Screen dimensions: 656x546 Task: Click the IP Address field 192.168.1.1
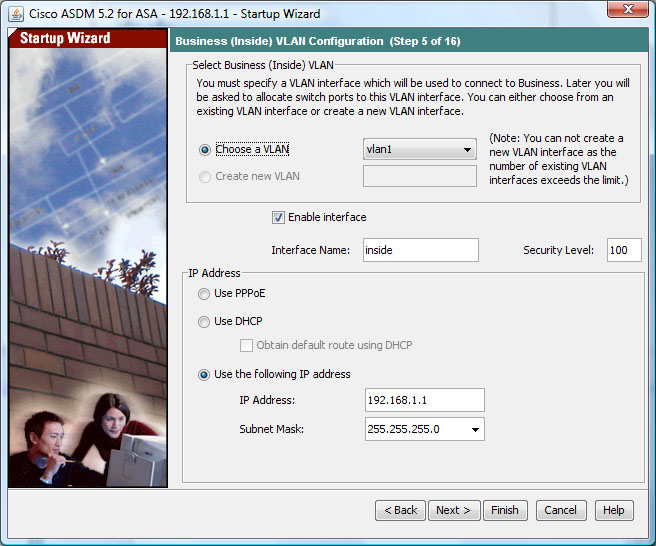(x=425, y=400)
